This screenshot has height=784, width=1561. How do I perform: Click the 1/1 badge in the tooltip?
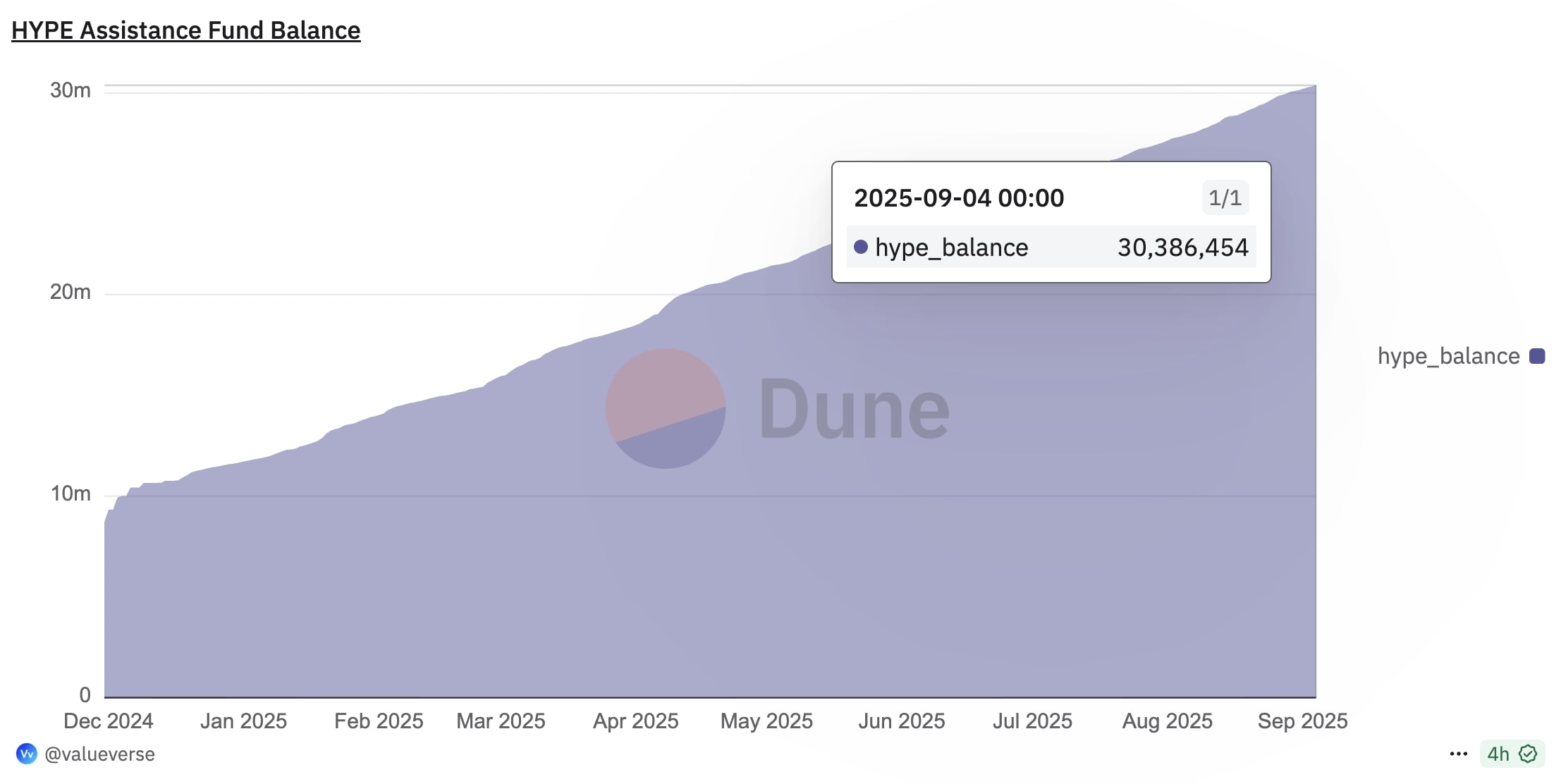pos(1225,198)
